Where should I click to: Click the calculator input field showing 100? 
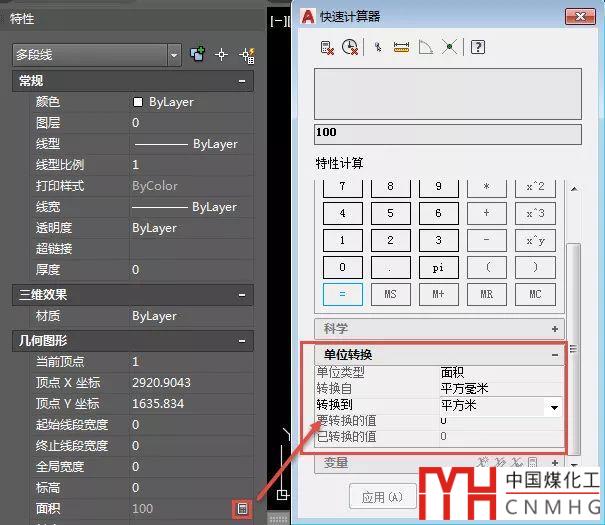click(447, 132)
